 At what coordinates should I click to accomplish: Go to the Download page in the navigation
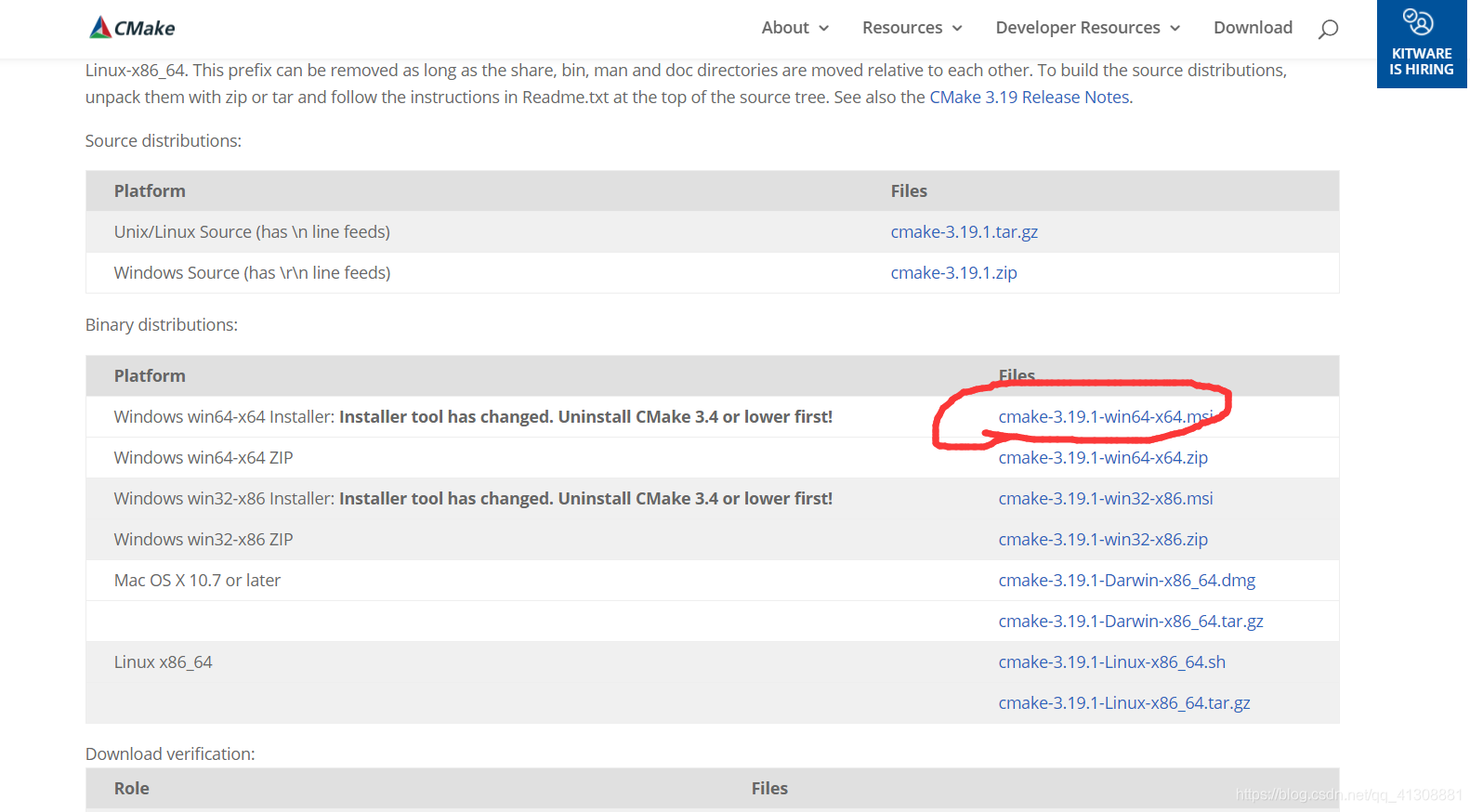pyautogui.click(x=1253, y=28)
